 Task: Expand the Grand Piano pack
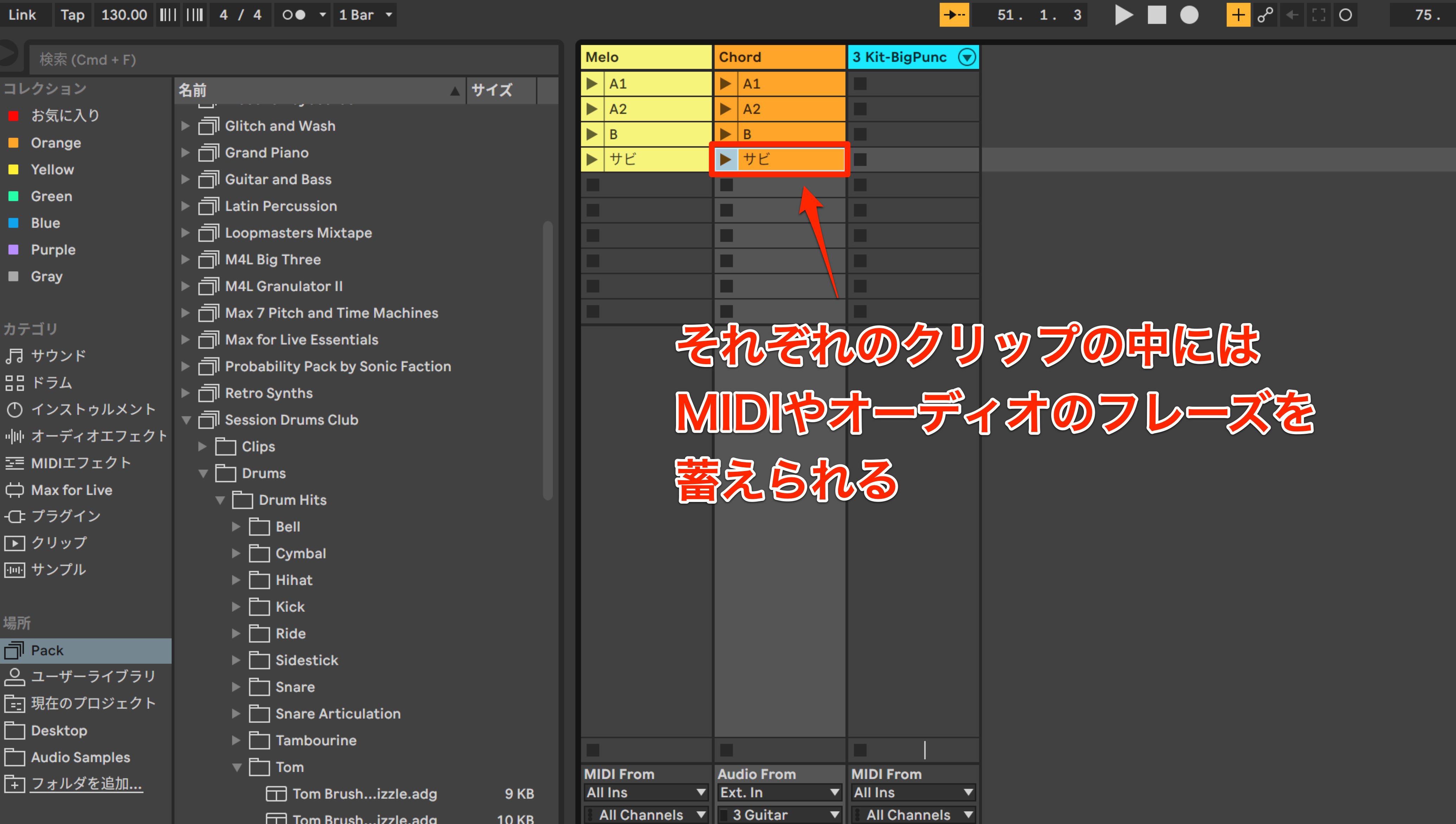(185, 152)
